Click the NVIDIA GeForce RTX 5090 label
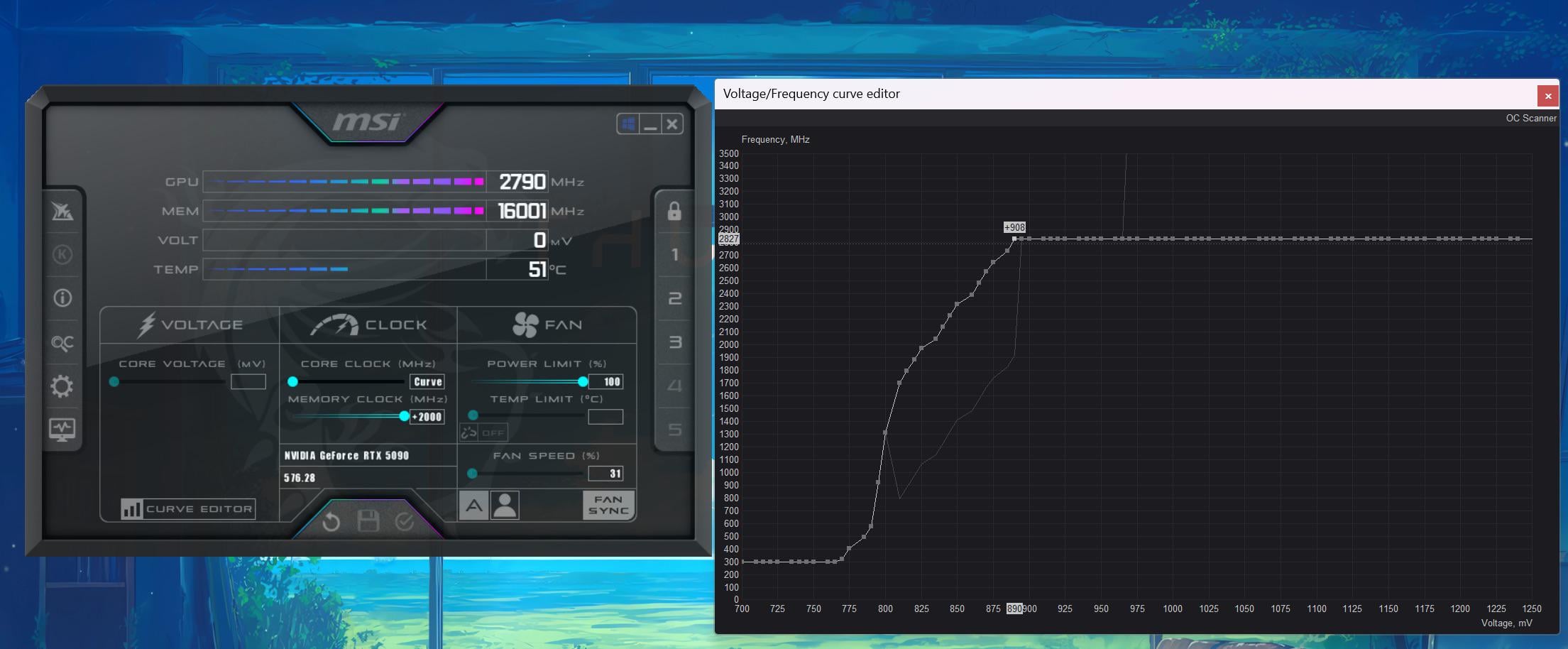Screen dimensions: 1568x649 point(346,456)
